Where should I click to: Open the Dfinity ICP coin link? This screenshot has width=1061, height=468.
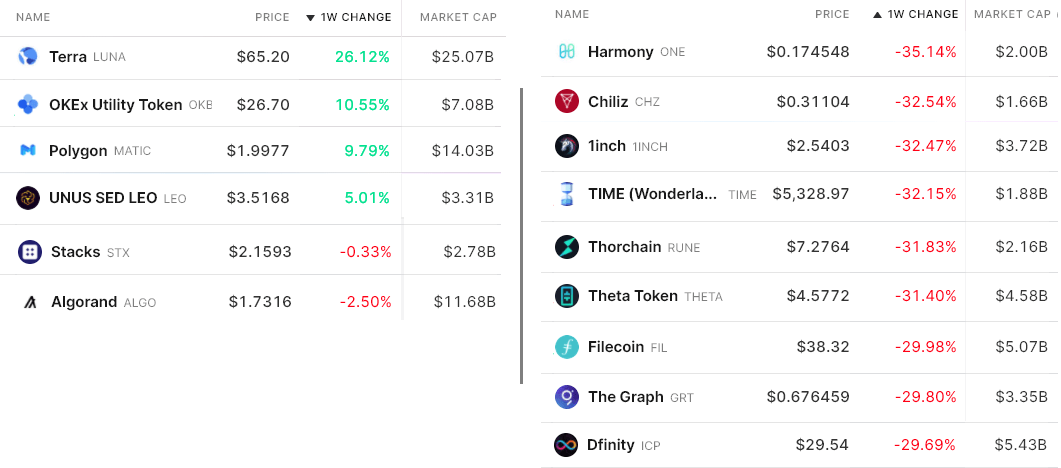click(x=610, y=444)
